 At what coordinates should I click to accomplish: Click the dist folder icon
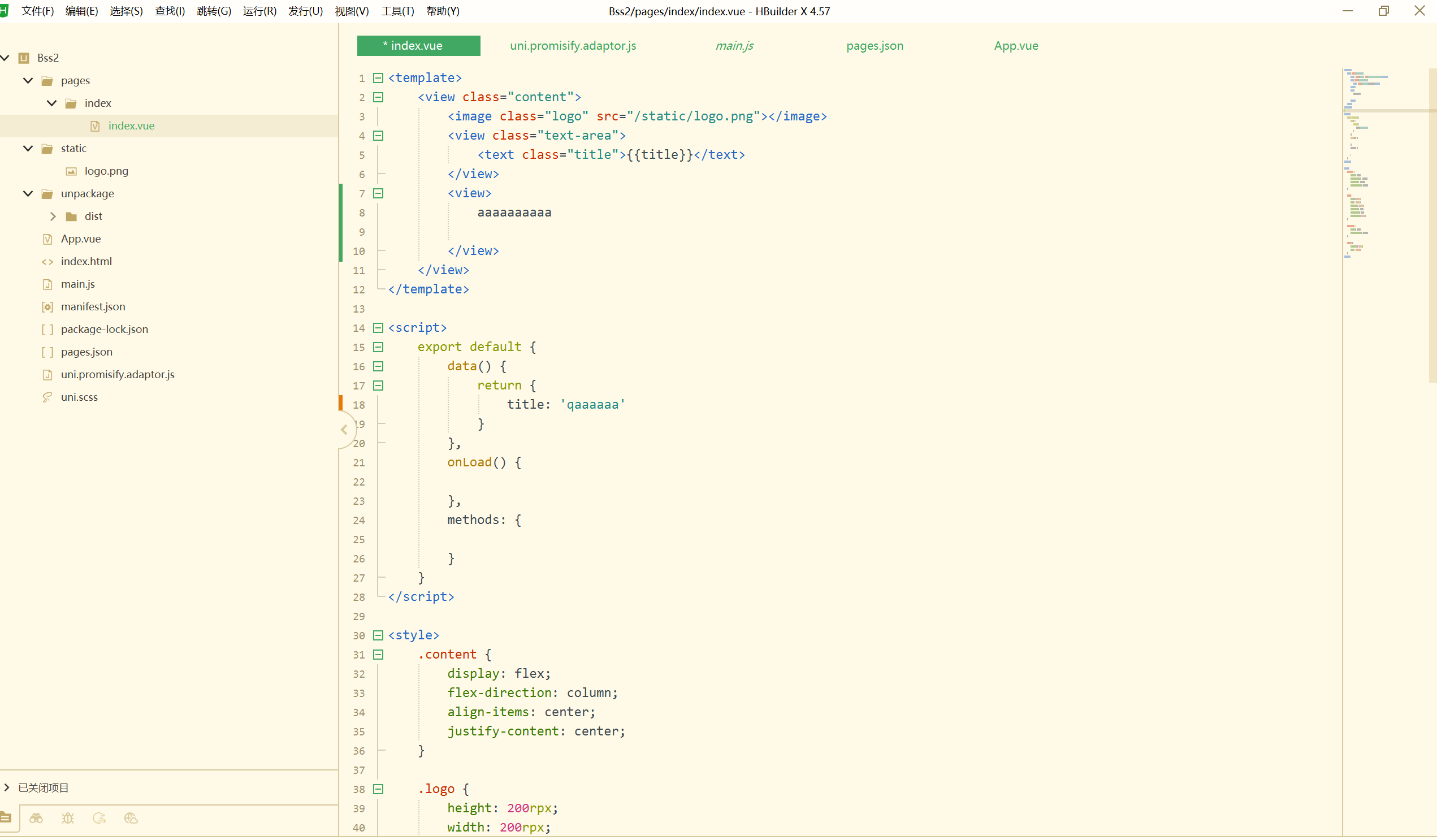pyautogui.click(x=71, y=216)
